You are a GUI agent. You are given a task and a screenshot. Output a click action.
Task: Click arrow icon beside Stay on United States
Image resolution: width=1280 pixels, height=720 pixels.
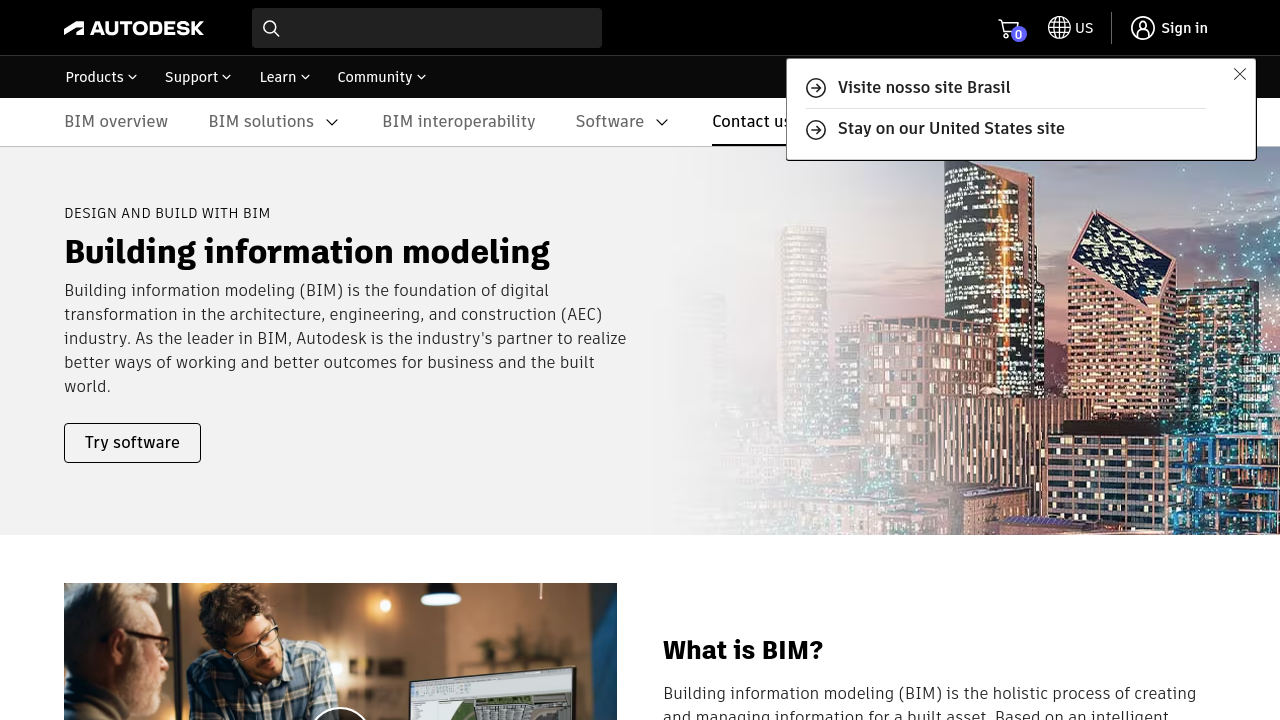[816, 130]
